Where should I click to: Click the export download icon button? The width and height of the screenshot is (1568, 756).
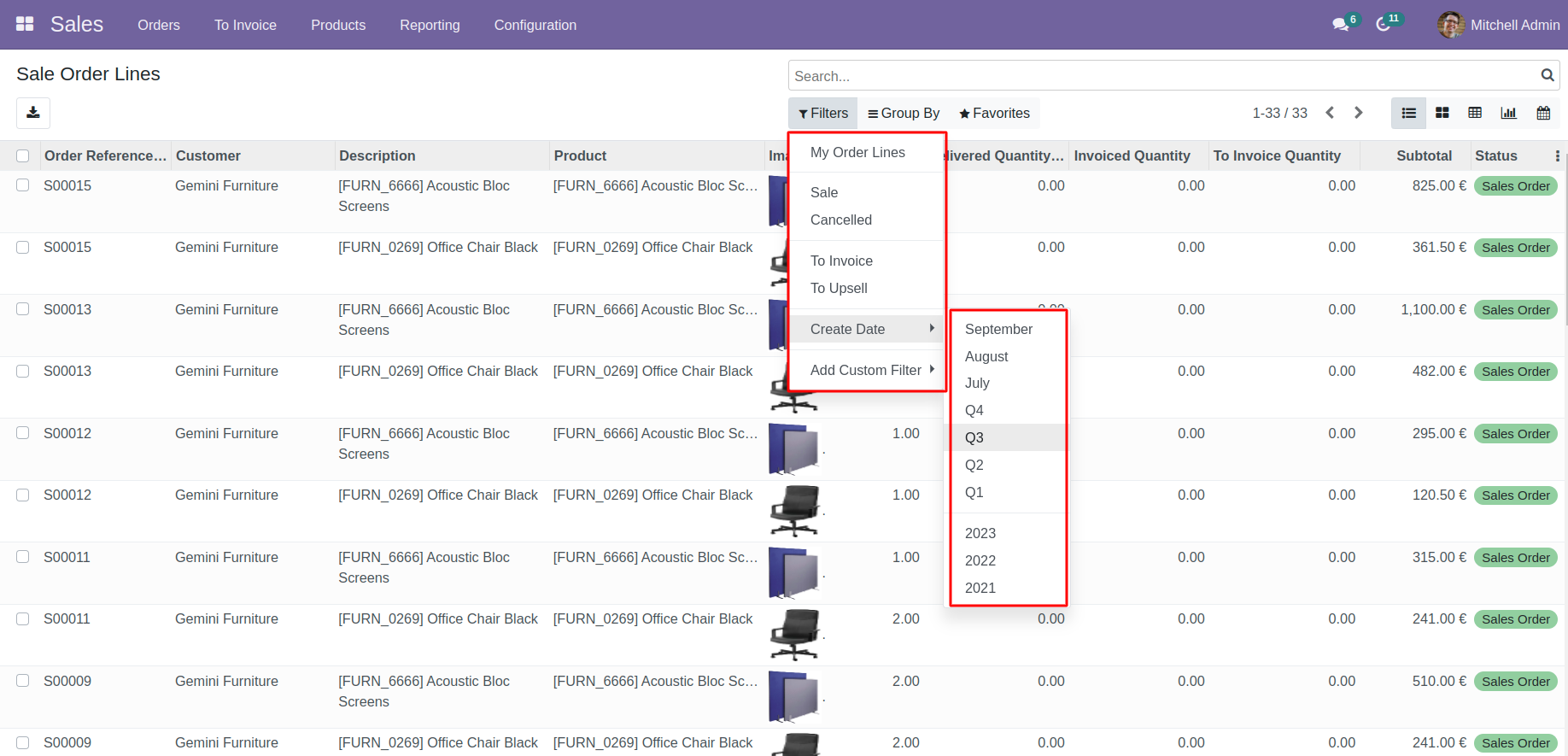coord(33,113)
